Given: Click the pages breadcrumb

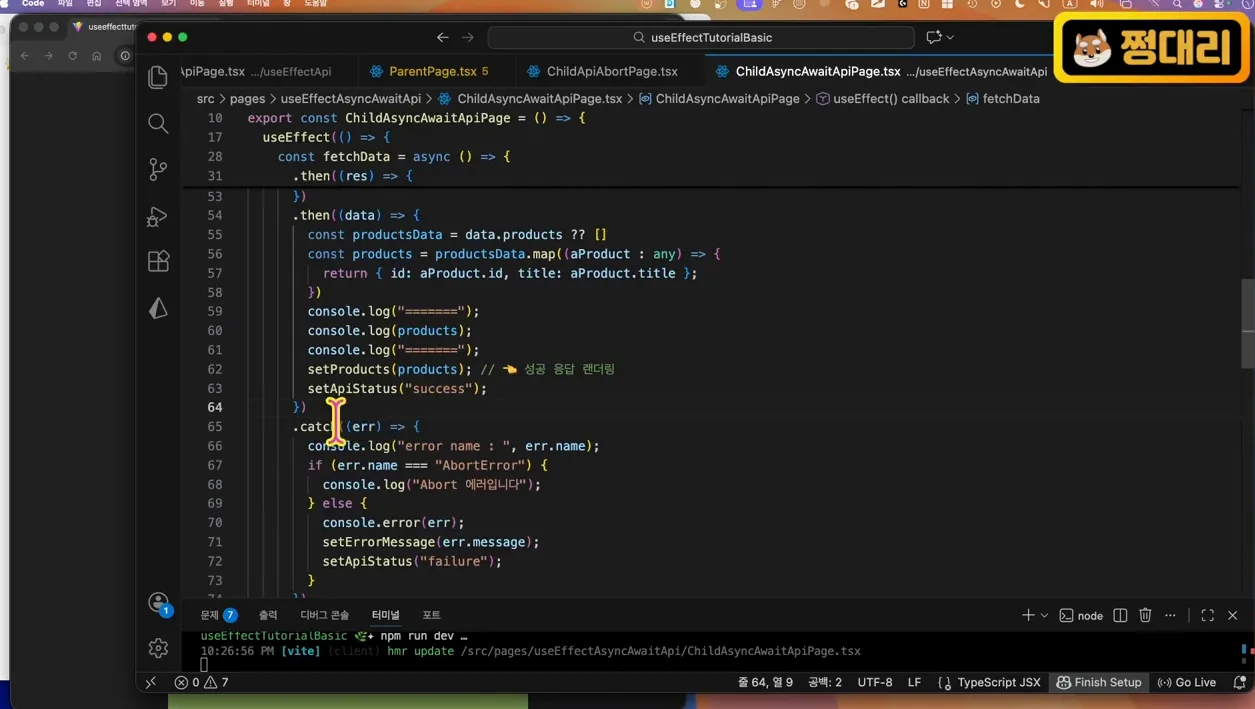Looking at the screenshot, I should tap(247, 99).
